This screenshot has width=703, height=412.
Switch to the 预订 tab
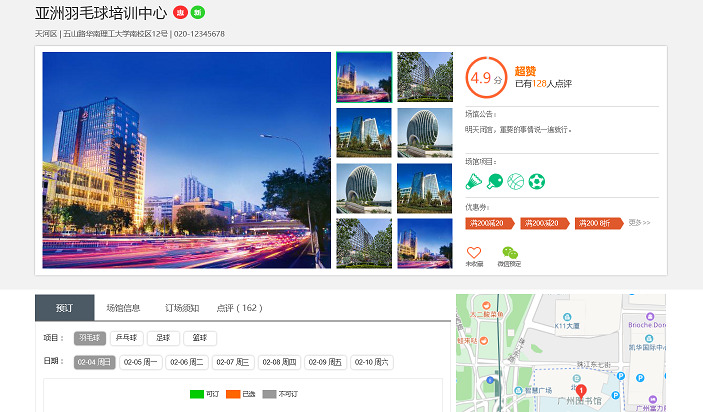(65, 308)
